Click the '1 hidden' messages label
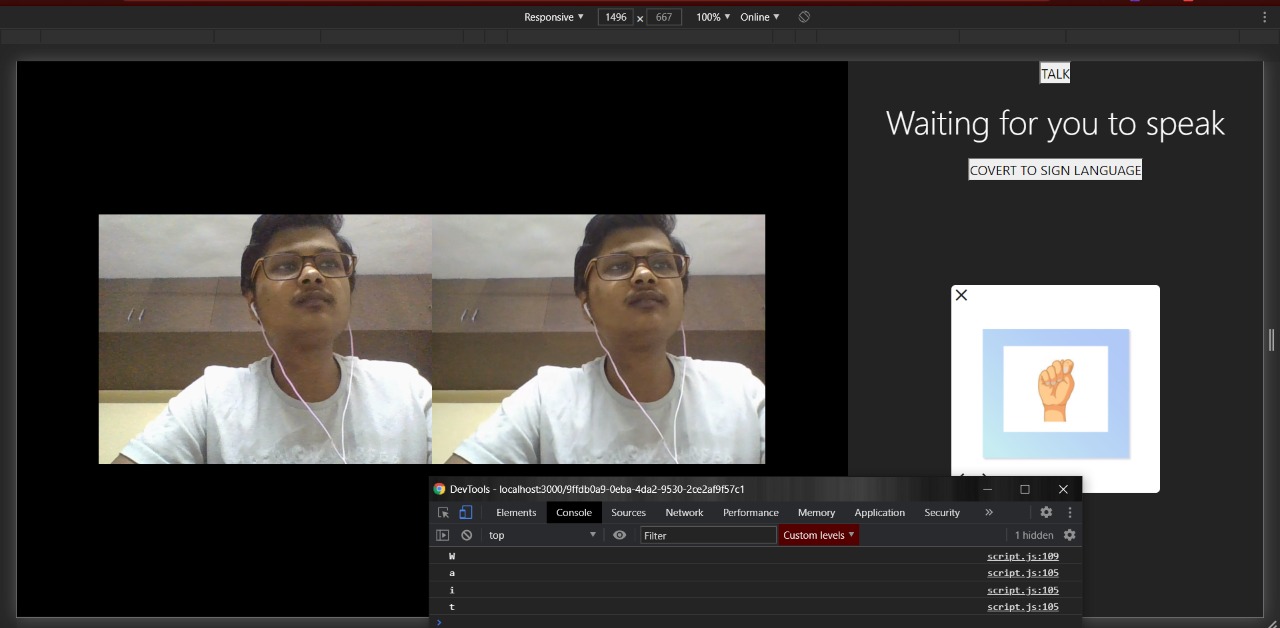 click(1034, 535)
